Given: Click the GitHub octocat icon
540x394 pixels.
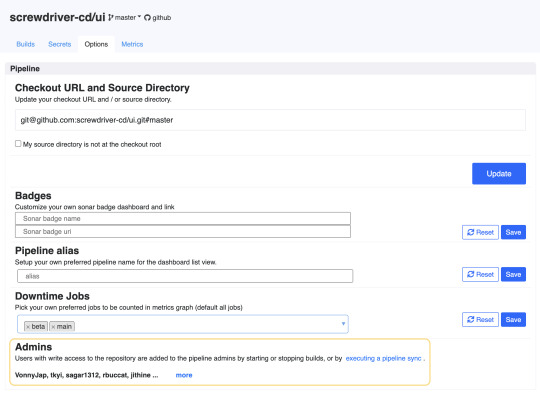Looking at the screenshot, I should point(147,18).
